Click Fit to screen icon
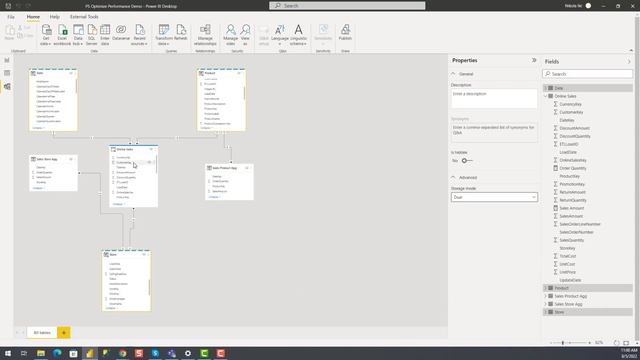Viewport: 640px width, 360px height. coord(626,343)
